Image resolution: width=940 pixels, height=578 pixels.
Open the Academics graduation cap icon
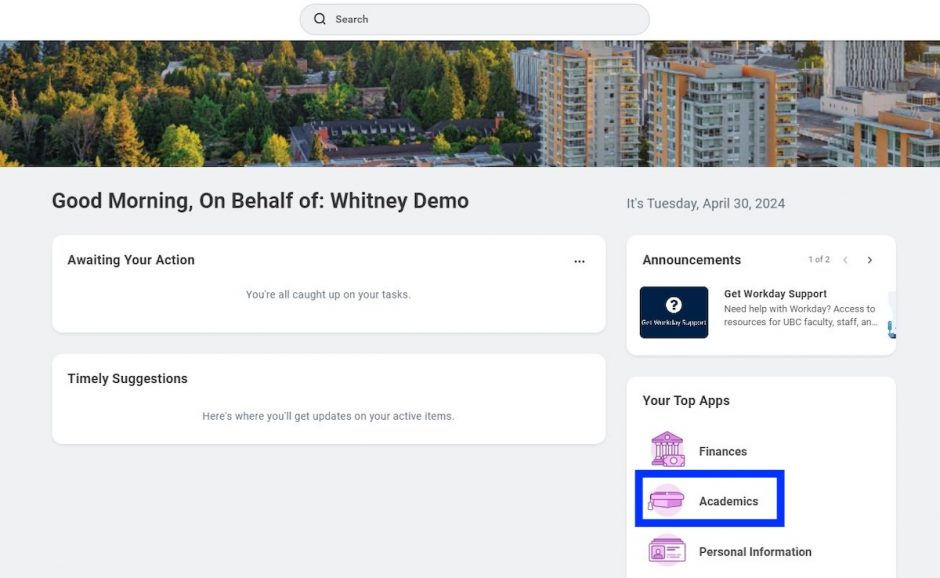666,500
